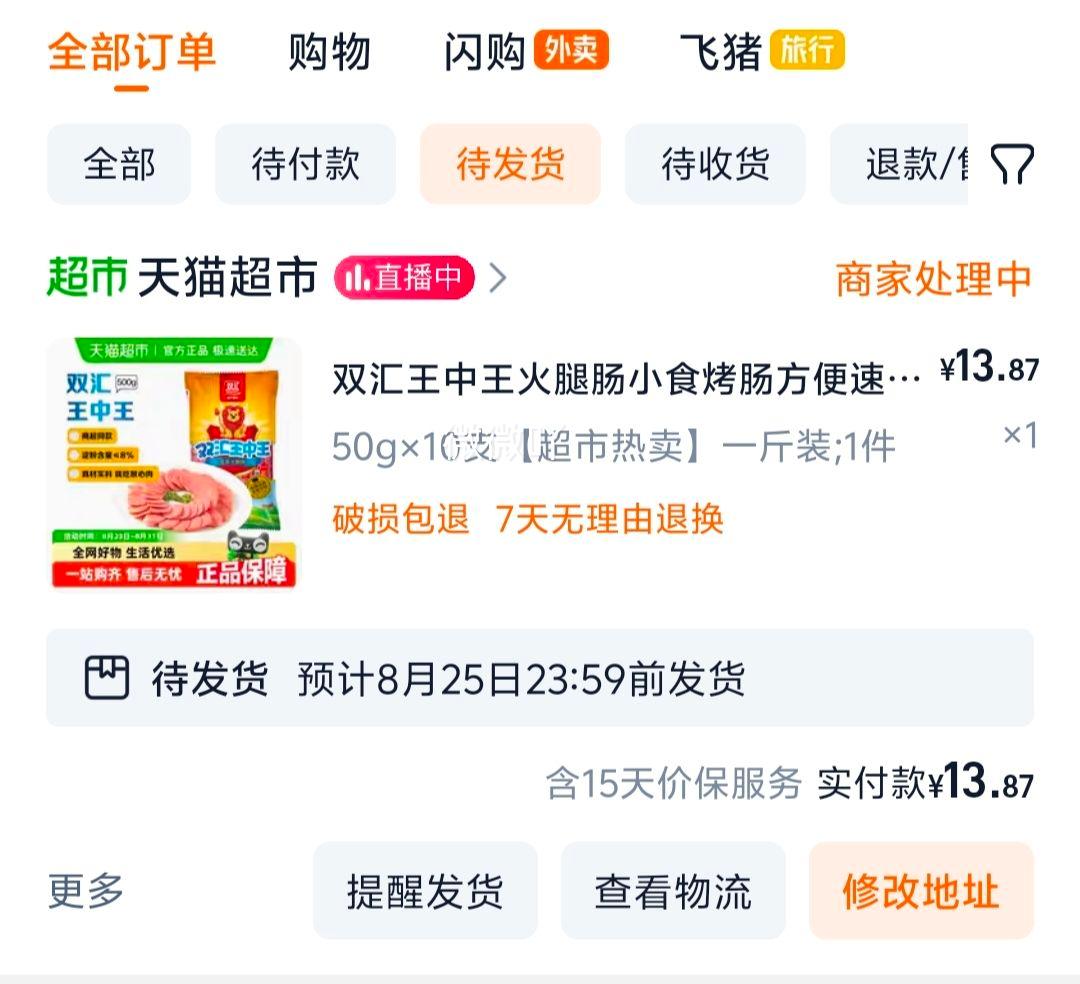Click the 外卖 badge next to 闪购

click(571, 50)
